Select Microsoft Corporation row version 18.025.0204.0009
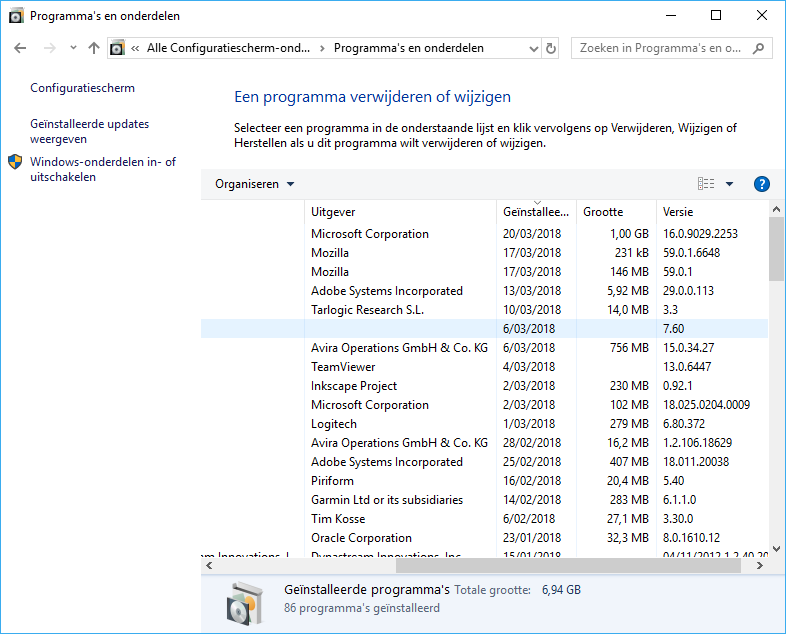The image size is (786, 634). coord(484,405)
